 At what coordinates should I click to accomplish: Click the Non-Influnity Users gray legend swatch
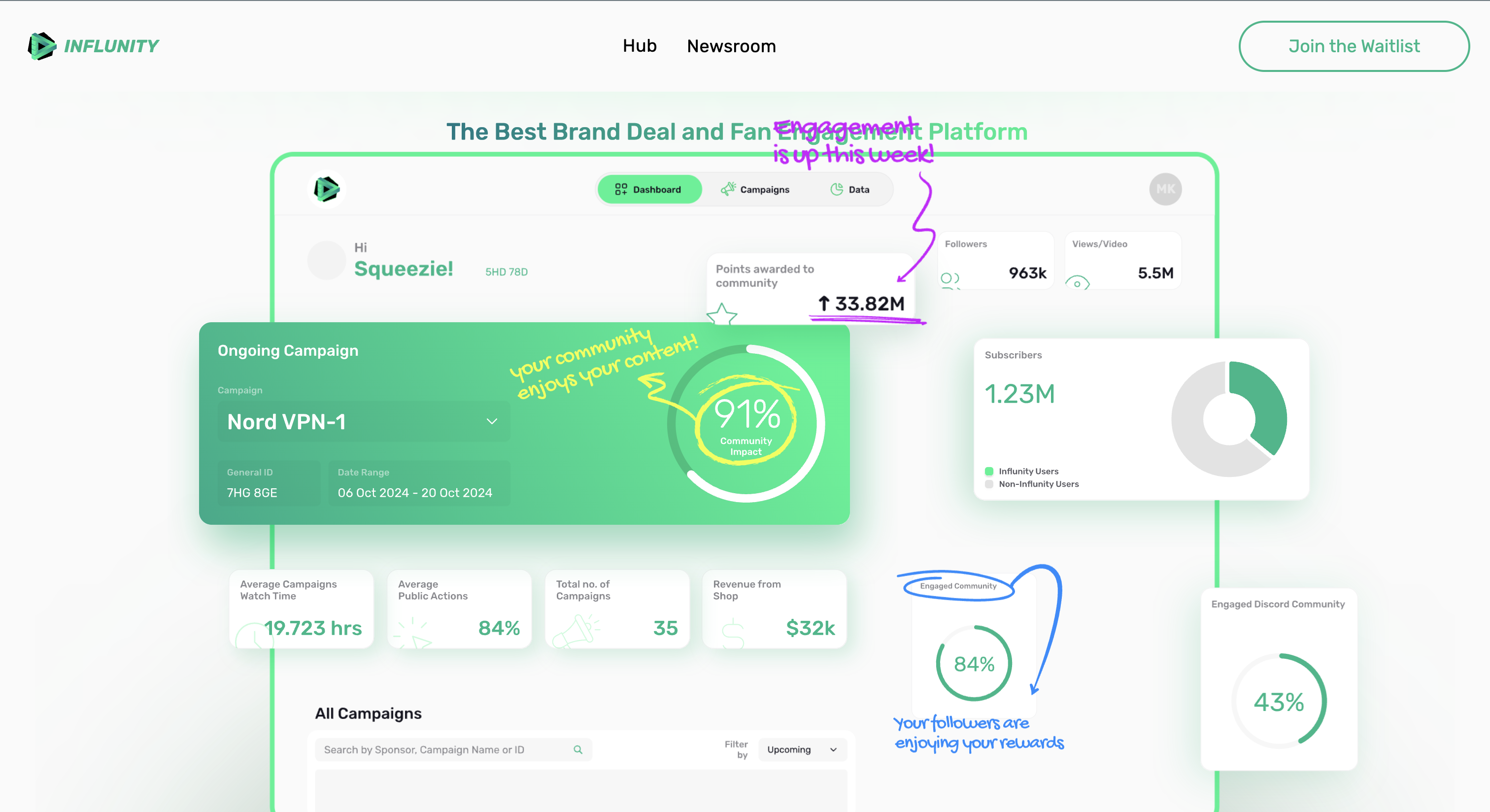(989, 484)
